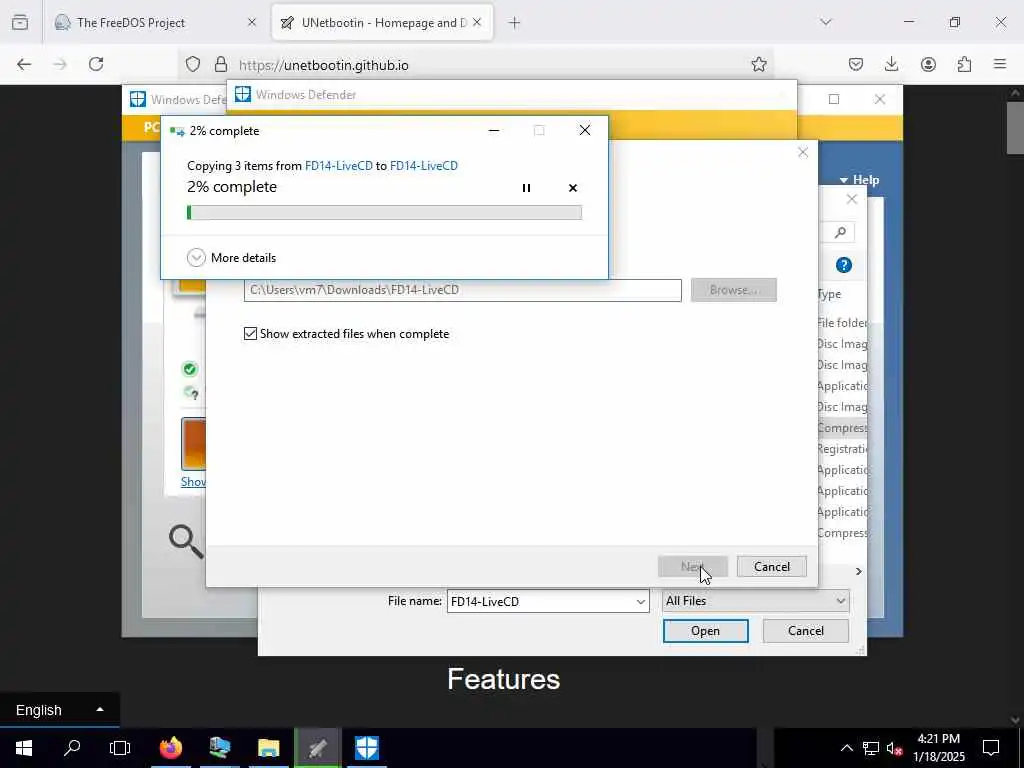Open a new browser tab
This screenshot has height=768, width=1024.
pos(514,23)
